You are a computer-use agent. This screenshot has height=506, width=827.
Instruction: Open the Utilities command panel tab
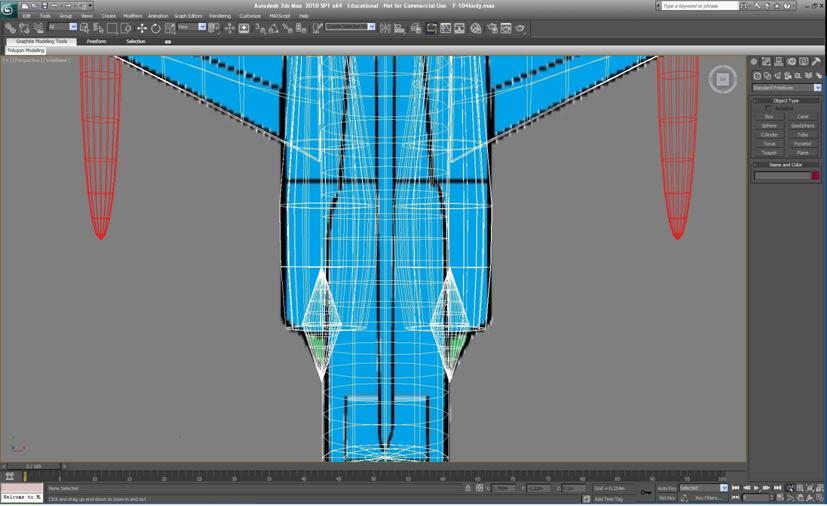point(816,62)
